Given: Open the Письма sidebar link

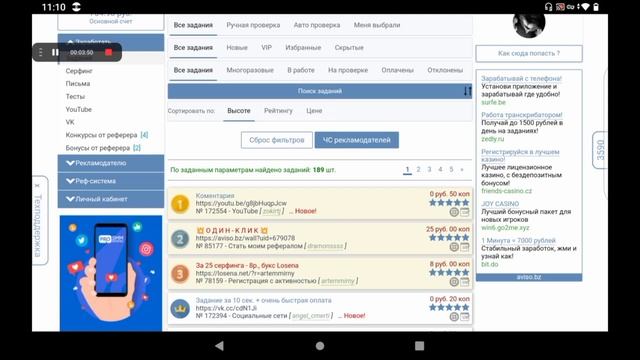Looking at the screenshot, I should (78, 84).
